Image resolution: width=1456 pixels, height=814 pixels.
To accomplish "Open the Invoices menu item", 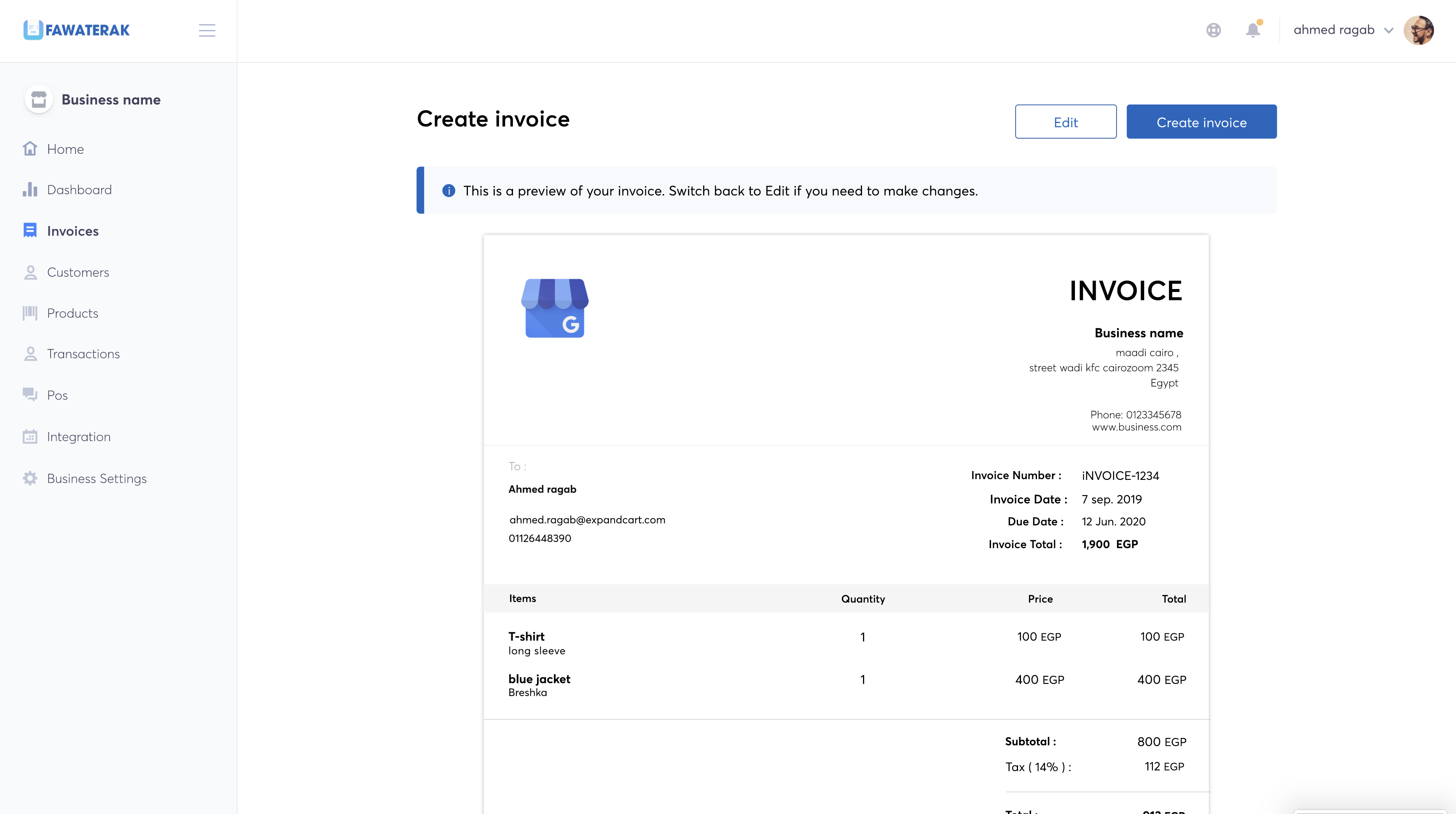I will tap(73, 231).
